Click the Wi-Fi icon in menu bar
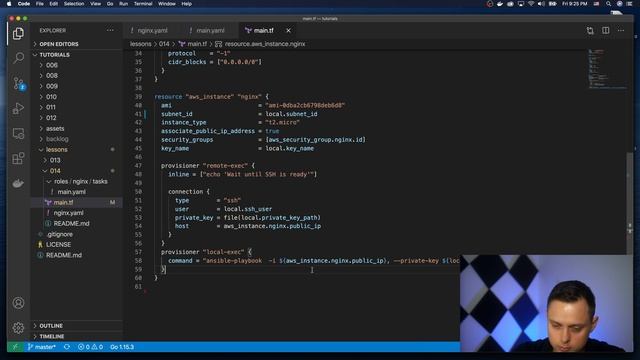 (531, 4)
